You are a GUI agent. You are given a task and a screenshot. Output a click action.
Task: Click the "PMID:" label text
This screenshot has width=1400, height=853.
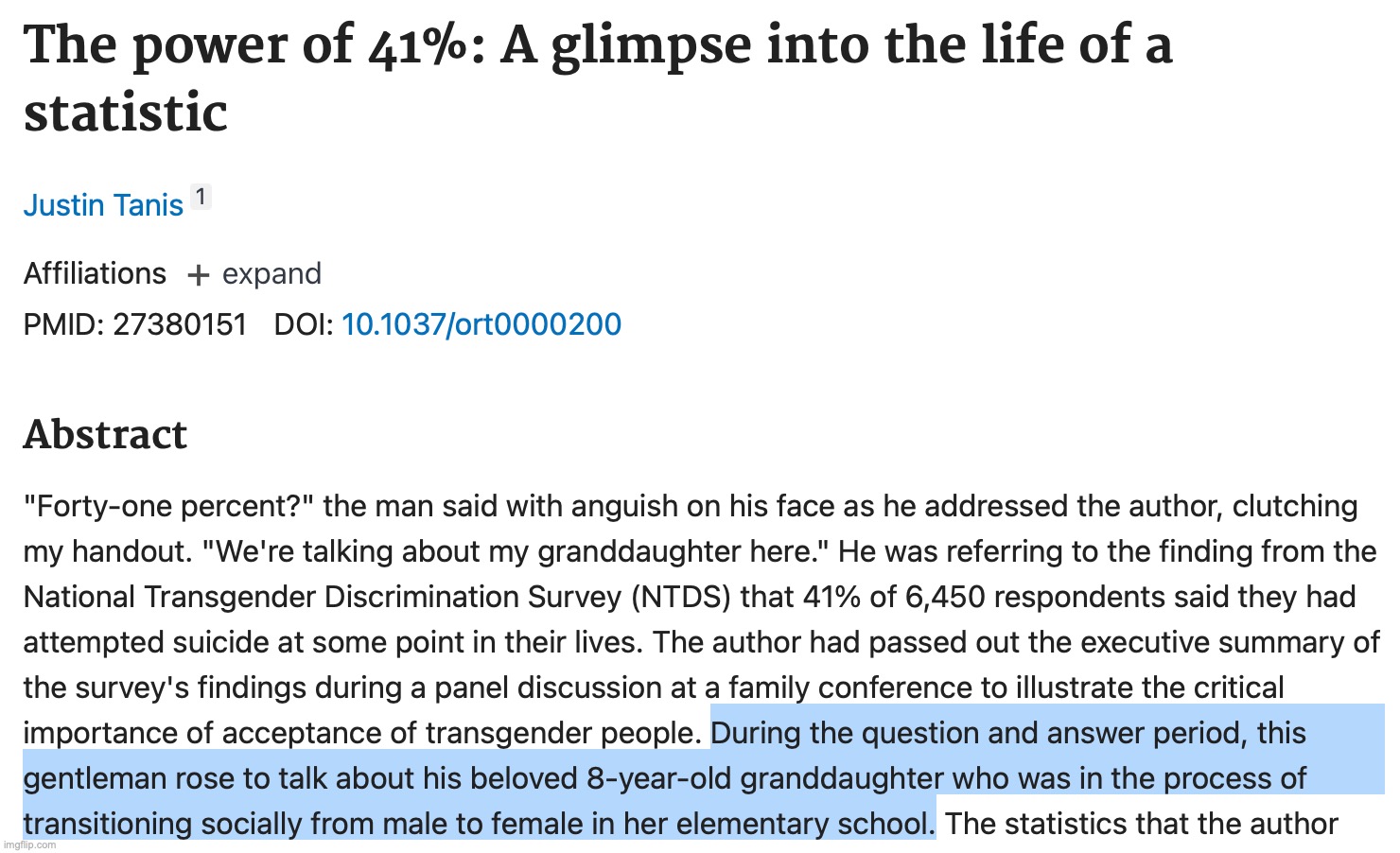pyautogui.click(x=63, y=324)
